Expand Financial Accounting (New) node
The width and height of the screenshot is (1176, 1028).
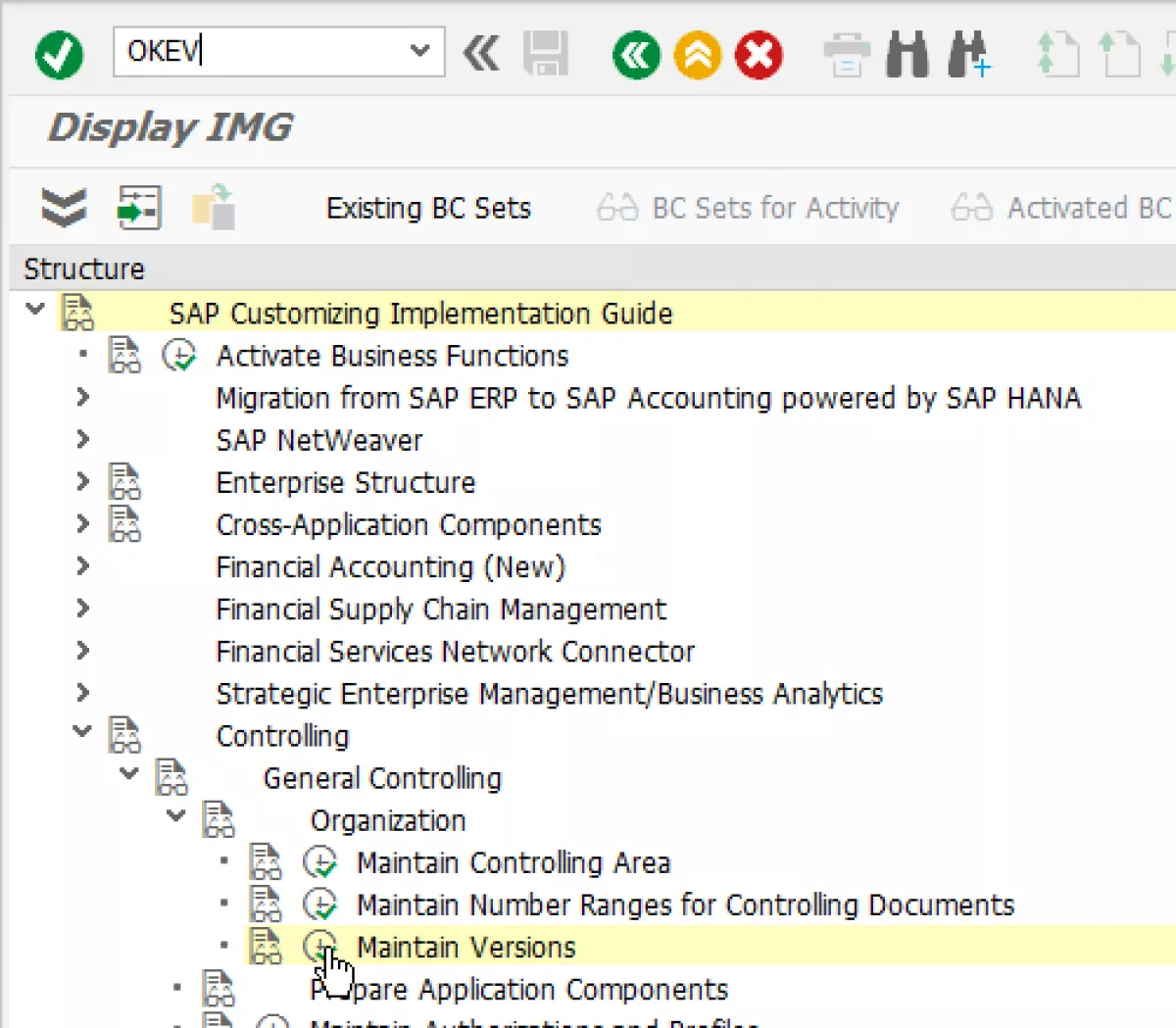[82, 565]
